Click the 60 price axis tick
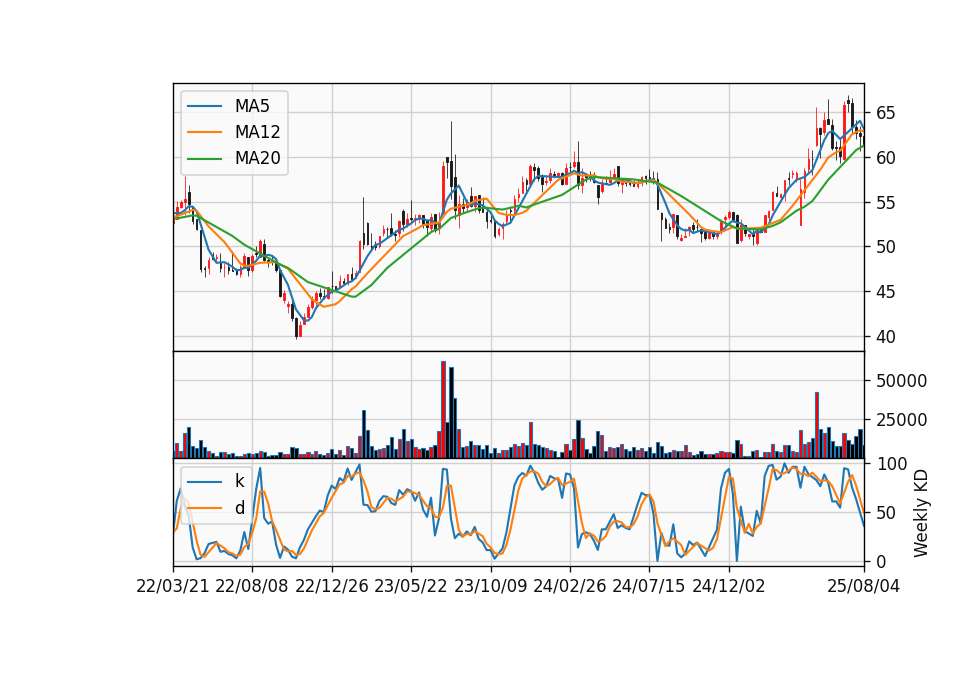 [x=885, y=158]
